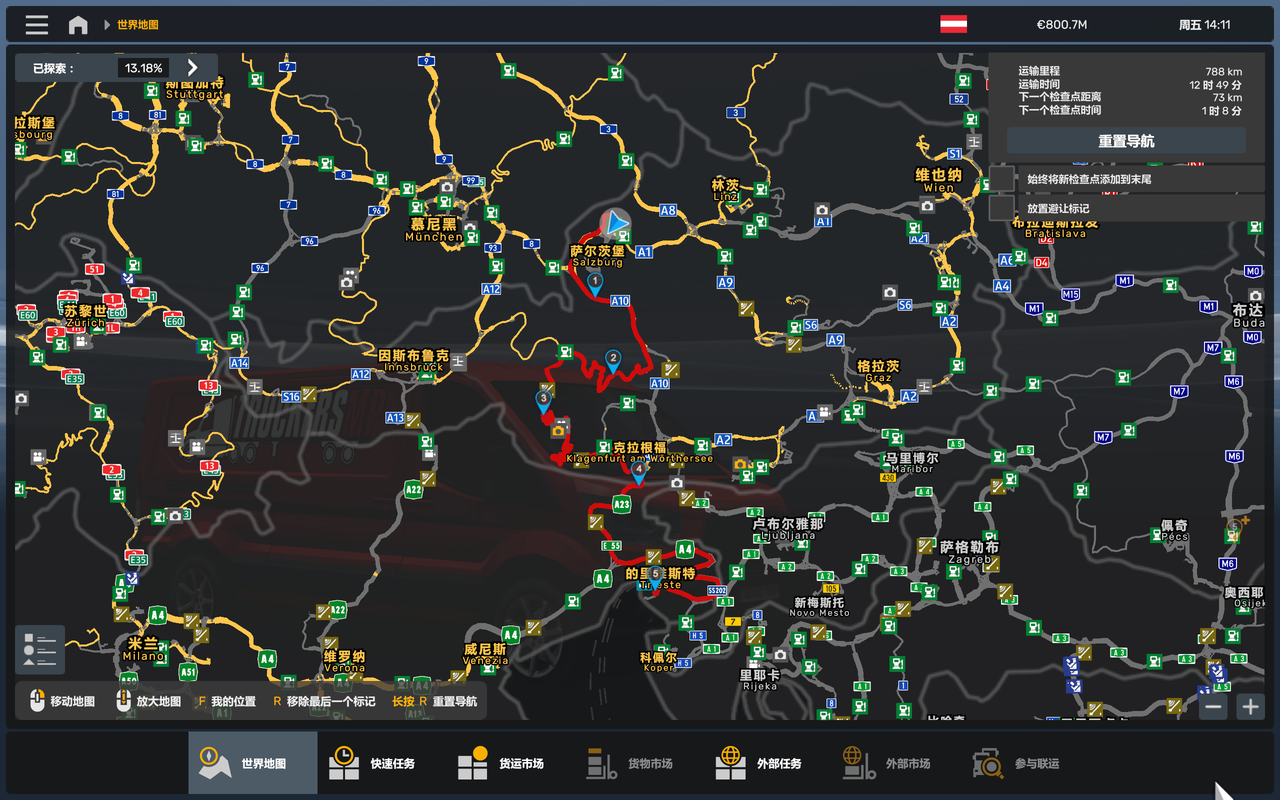Click the 科佩尔 Koper city label
Image resolution: width=1280 pixels, height=800 pixels.
coord(659,662)
